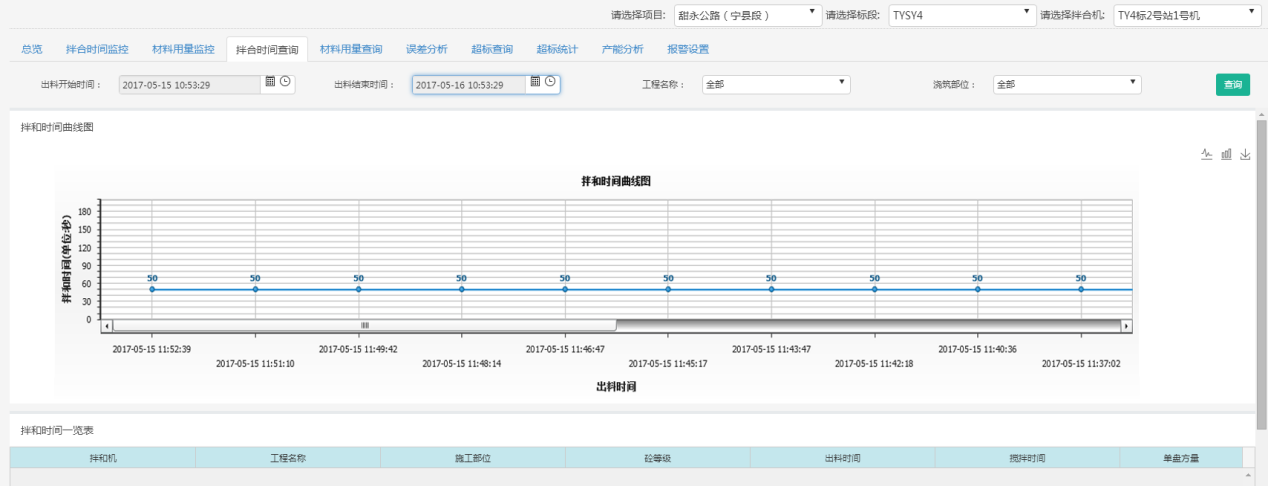Viewport: 1268px width, 486px height.
Task: Go to the 报警设置 tab
Action: [x=688, y=49]
